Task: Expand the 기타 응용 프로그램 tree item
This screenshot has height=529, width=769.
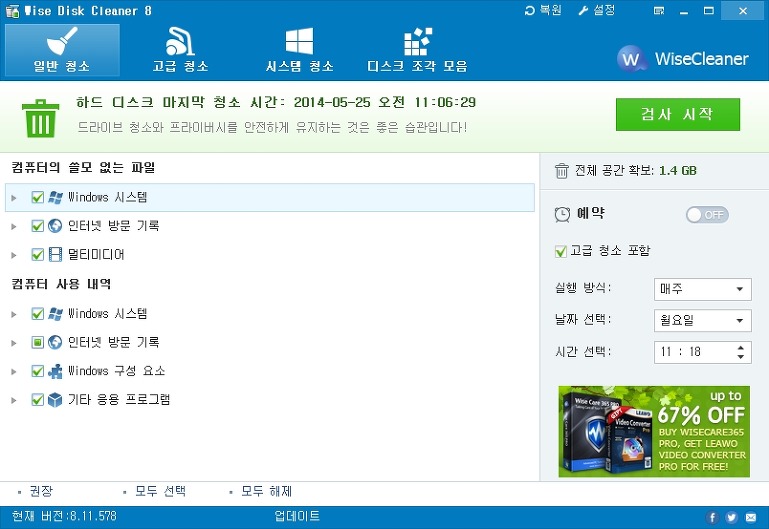Action: pyautogui.click(x=14, y=400)
